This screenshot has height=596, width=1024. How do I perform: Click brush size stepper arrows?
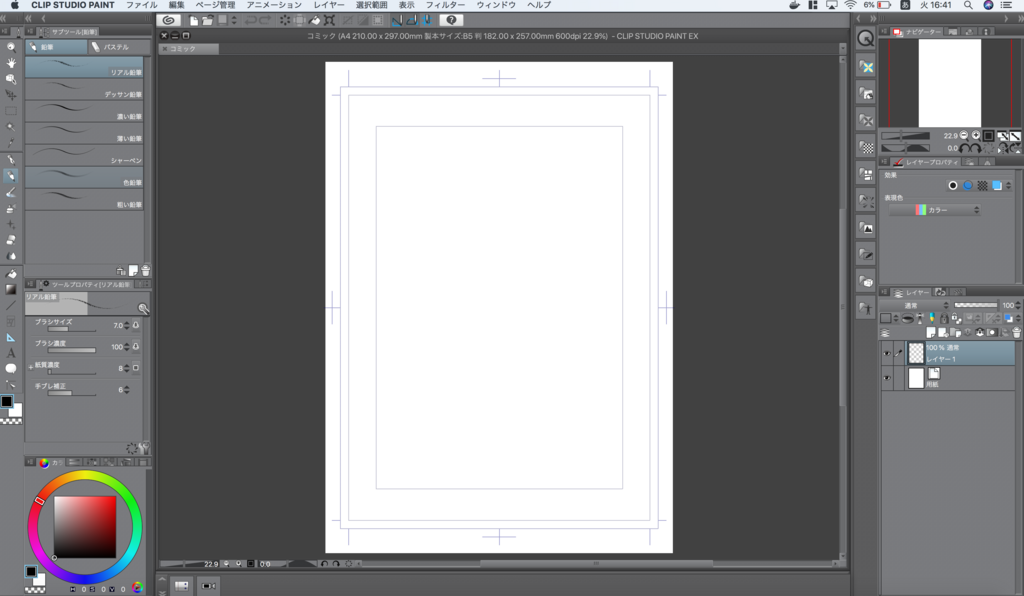click(x=127, y=325)
